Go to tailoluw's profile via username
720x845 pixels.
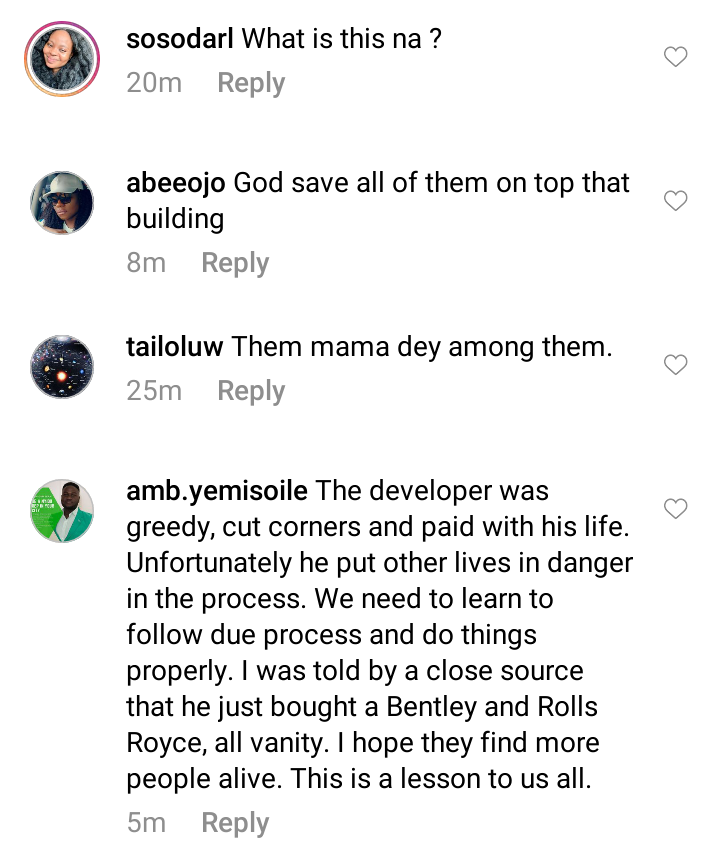point(176,347)
